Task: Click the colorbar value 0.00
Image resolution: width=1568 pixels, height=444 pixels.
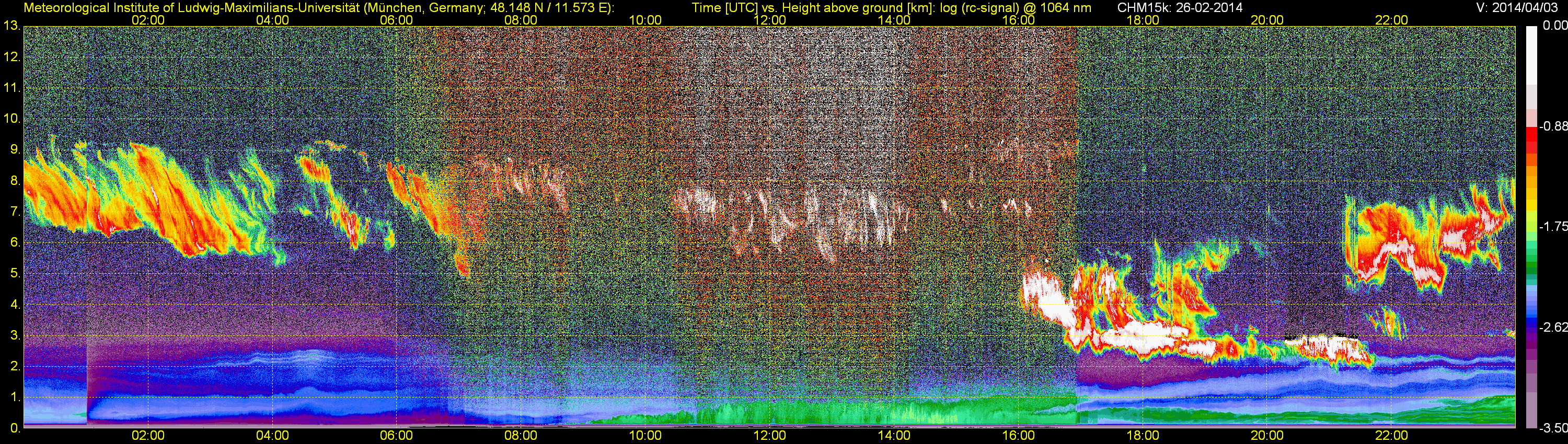Action: [1556, 26]
